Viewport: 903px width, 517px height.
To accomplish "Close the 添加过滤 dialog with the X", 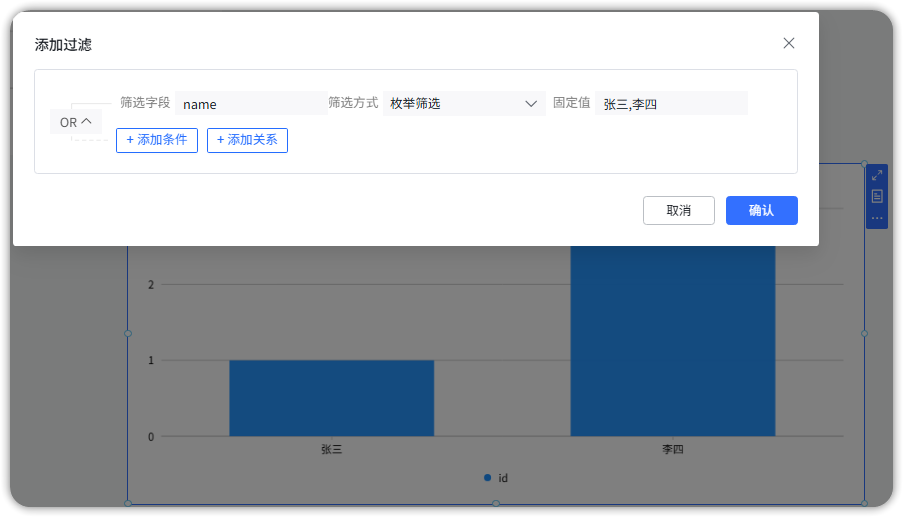I will [789, 43].
